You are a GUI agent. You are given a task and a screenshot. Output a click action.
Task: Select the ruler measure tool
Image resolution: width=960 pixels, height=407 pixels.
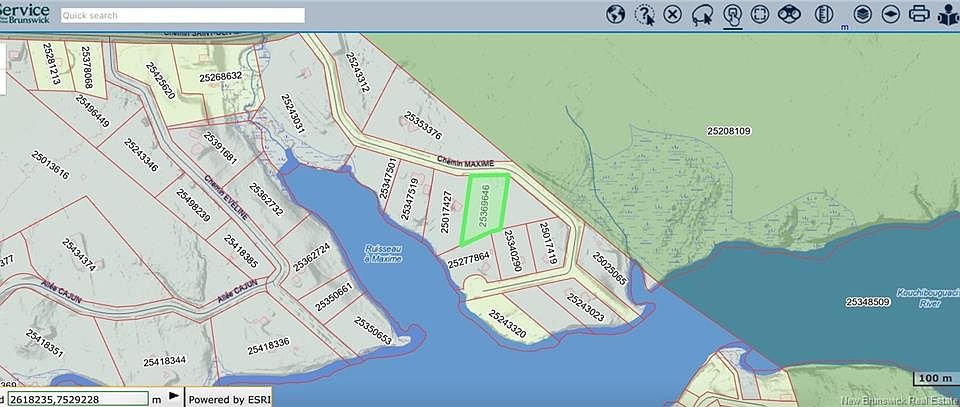pyautogui.click(x=825, y=14)
